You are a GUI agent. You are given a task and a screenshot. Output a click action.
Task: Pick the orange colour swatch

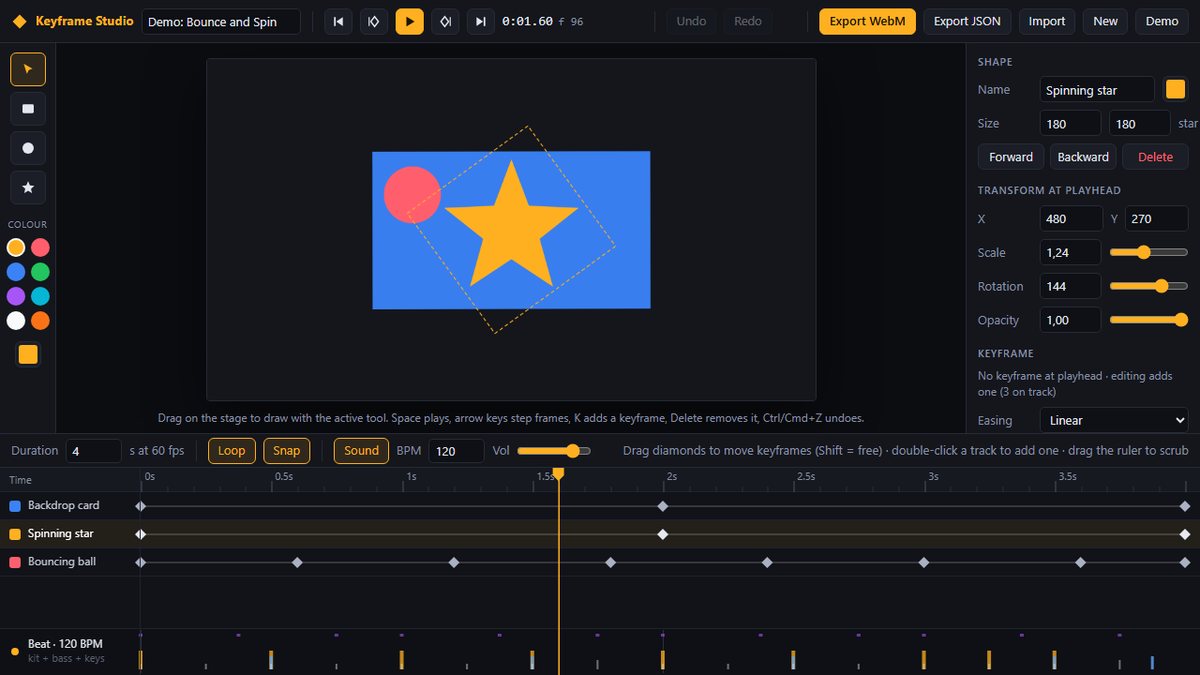tap(40, 321)
